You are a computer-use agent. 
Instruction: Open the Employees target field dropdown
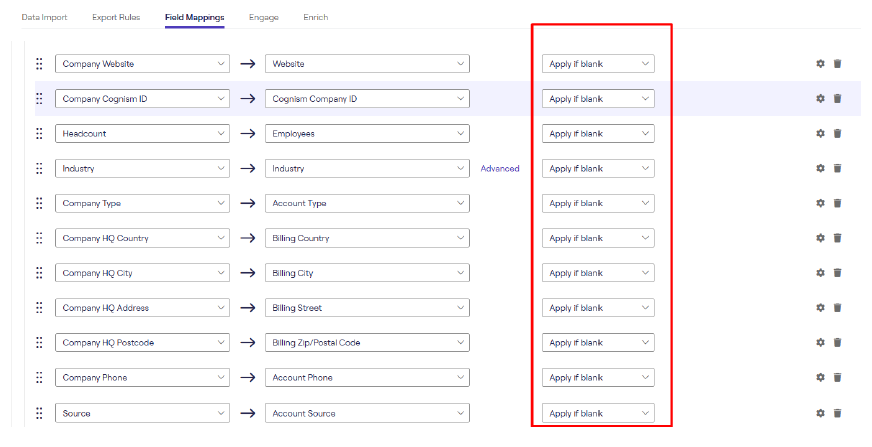click(x=367, y=133)
